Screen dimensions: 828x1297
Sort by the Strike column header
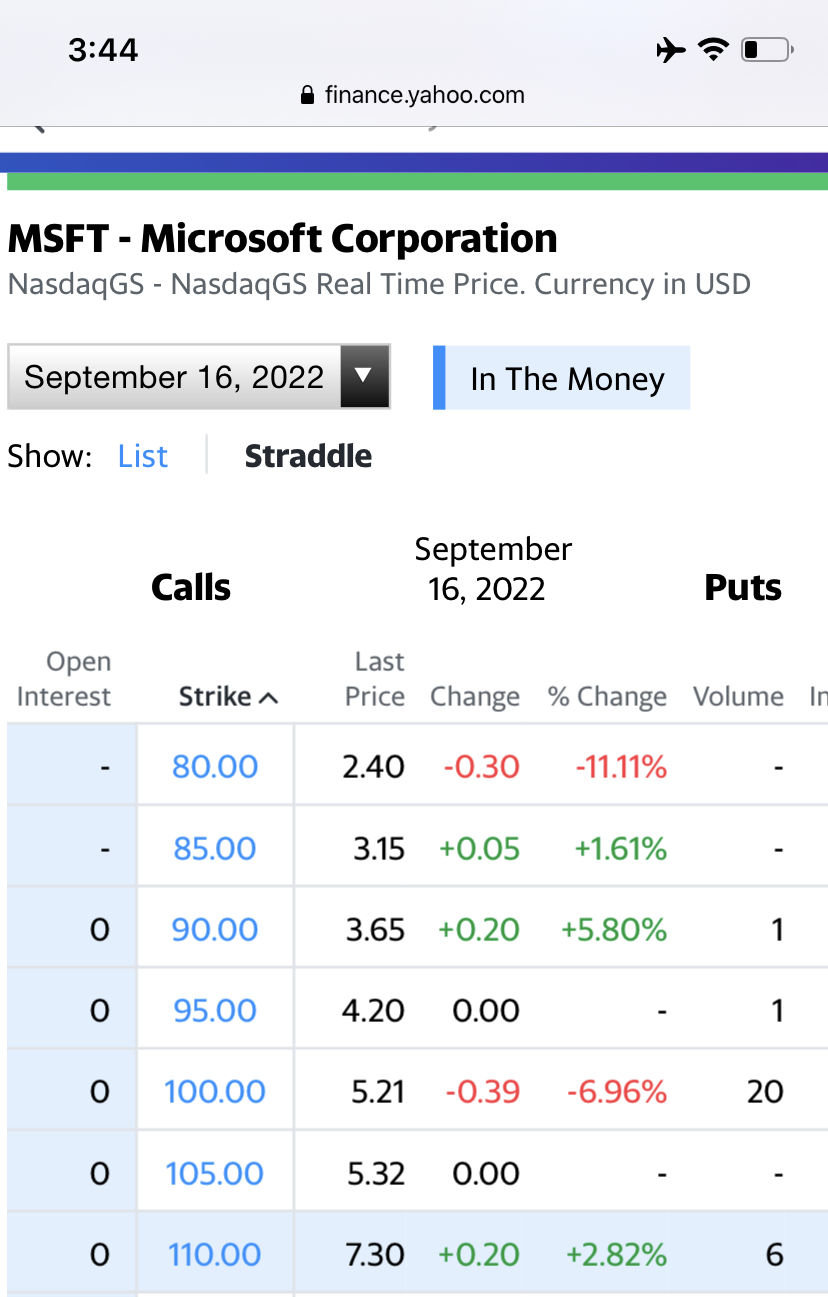click(x=216, y=697)
